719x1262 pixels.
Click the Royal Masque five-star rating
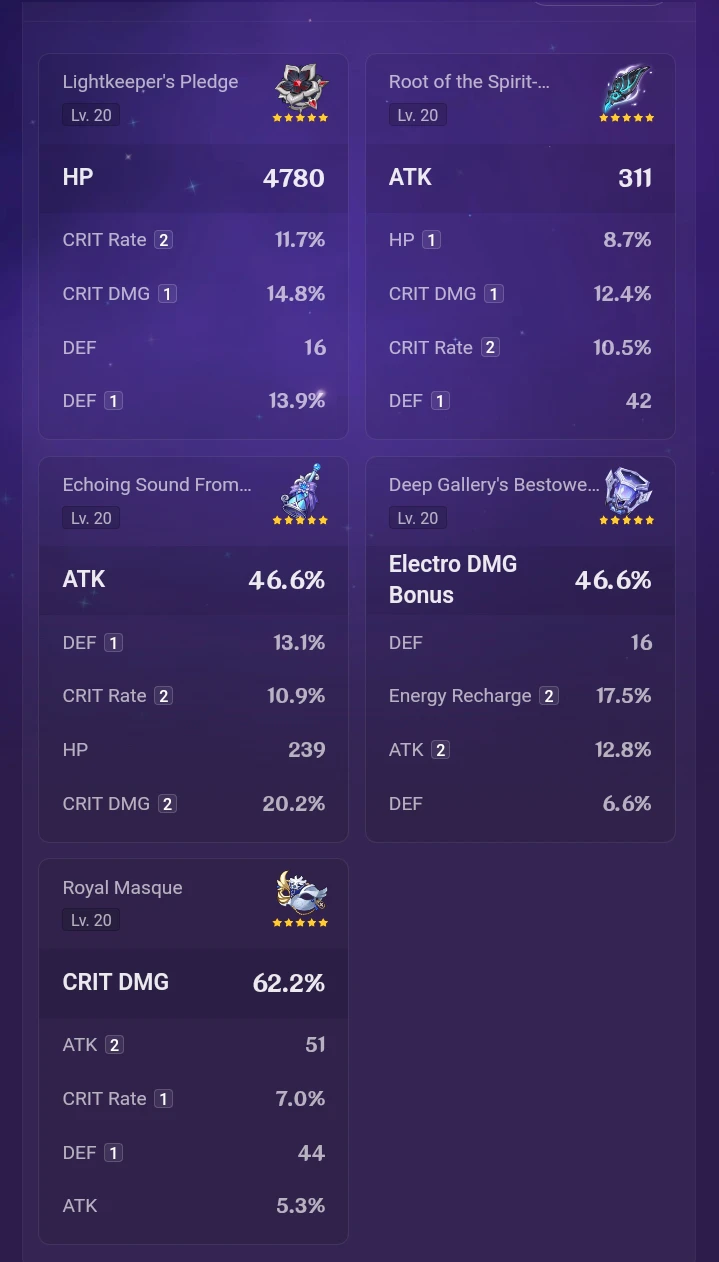tap(300, 922)
